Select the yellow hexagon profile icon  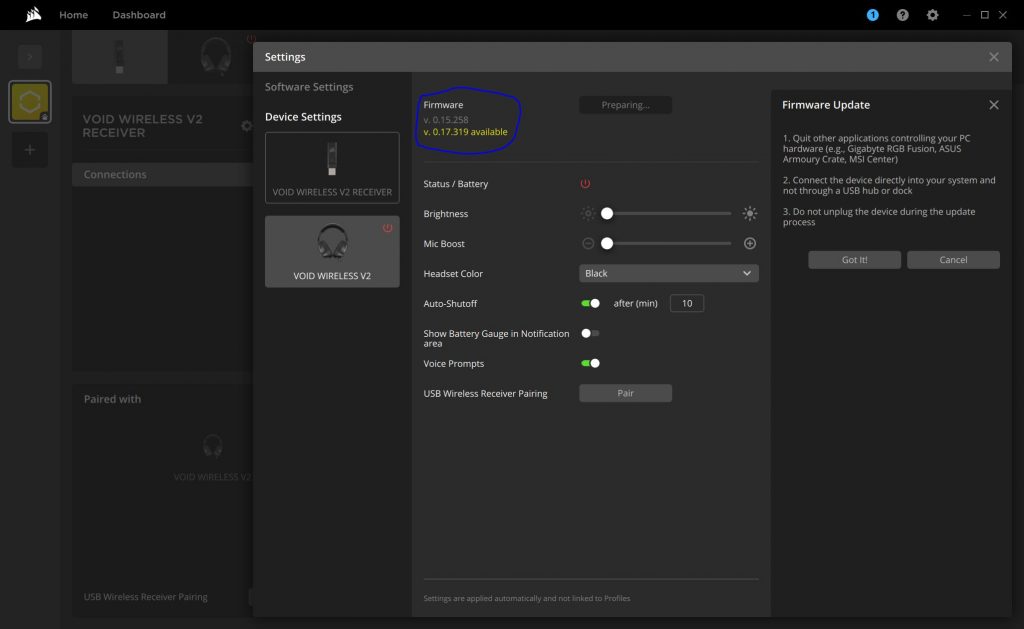coord(29,102)
